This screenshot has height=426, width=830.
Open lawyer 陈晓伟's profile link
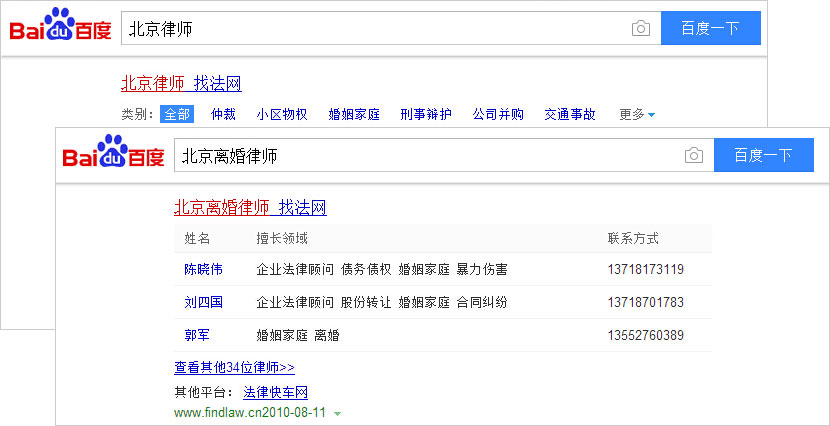(x=203, y=269)
